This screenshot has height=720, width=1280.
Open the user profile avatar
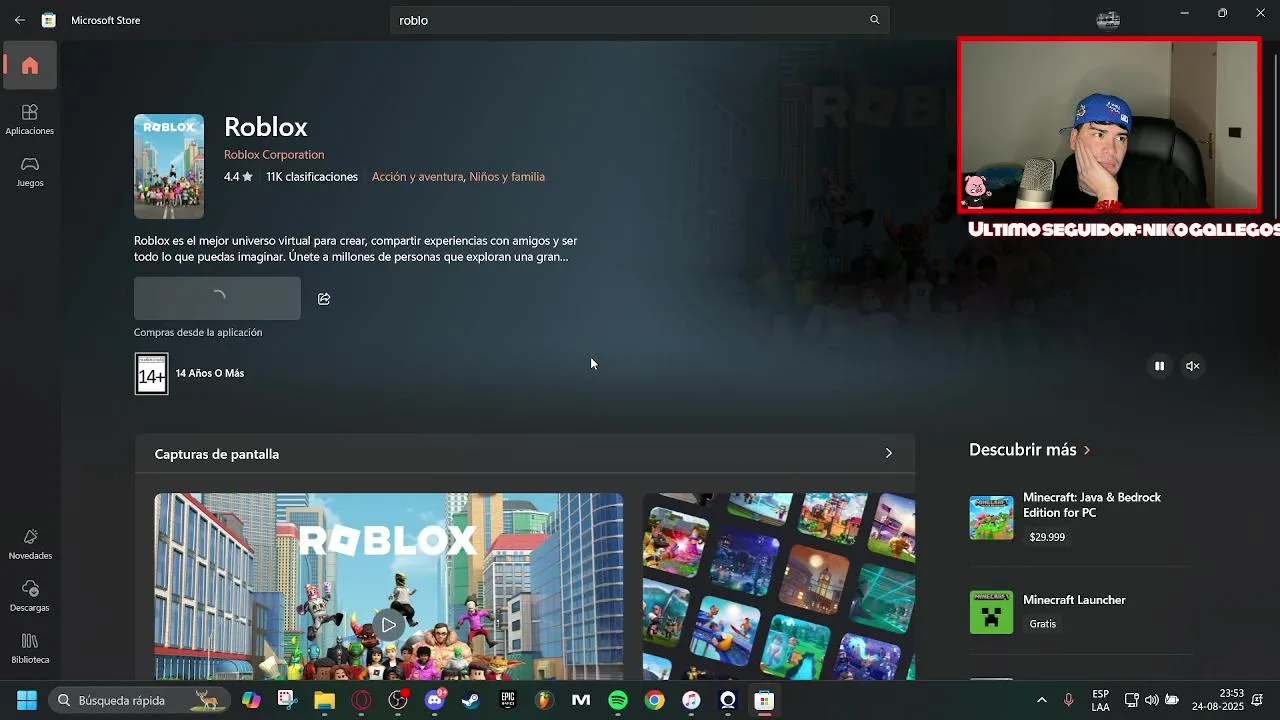pos(1108,20)
